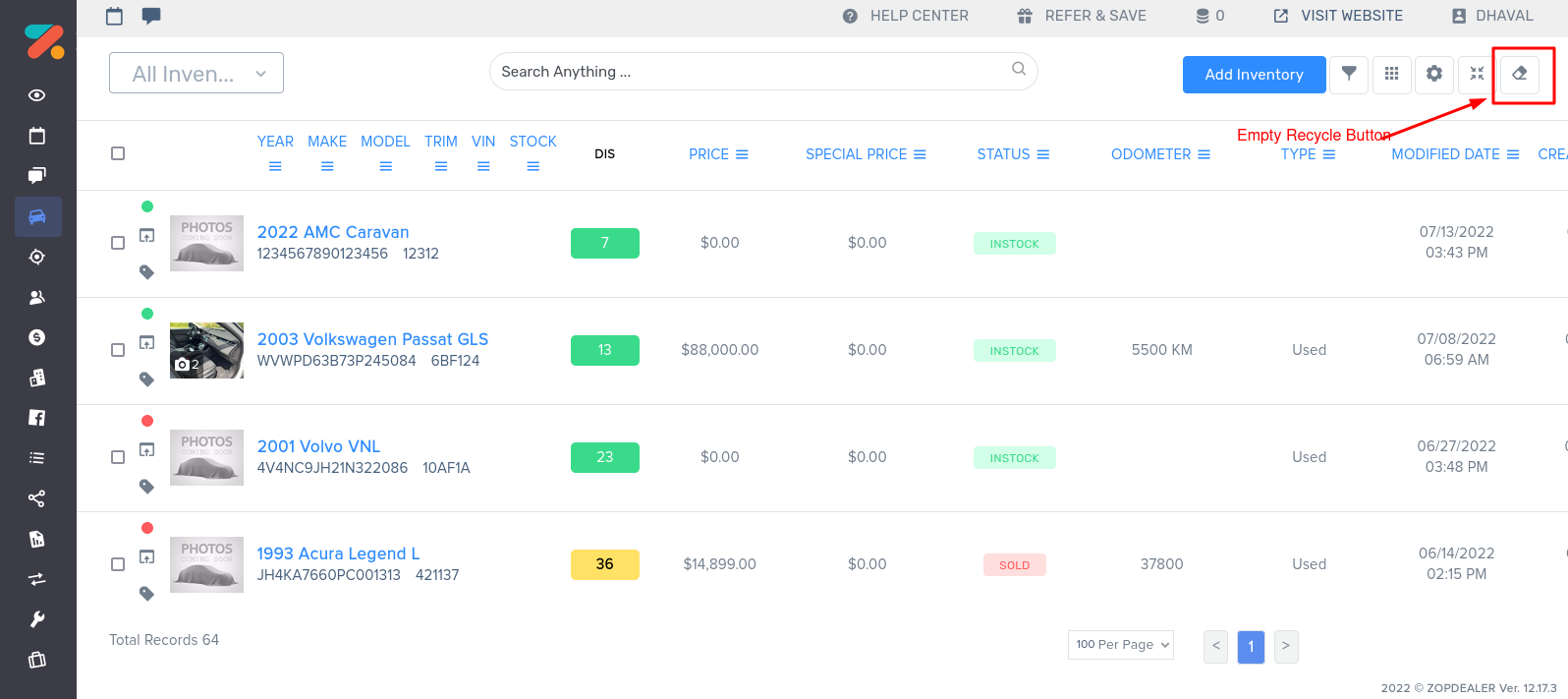Image resolution: width=1568 pixels, height=699 pixels.
Task: Check the 2022 AMC Caravan row checkbox
Action: [x=118, y=243]
